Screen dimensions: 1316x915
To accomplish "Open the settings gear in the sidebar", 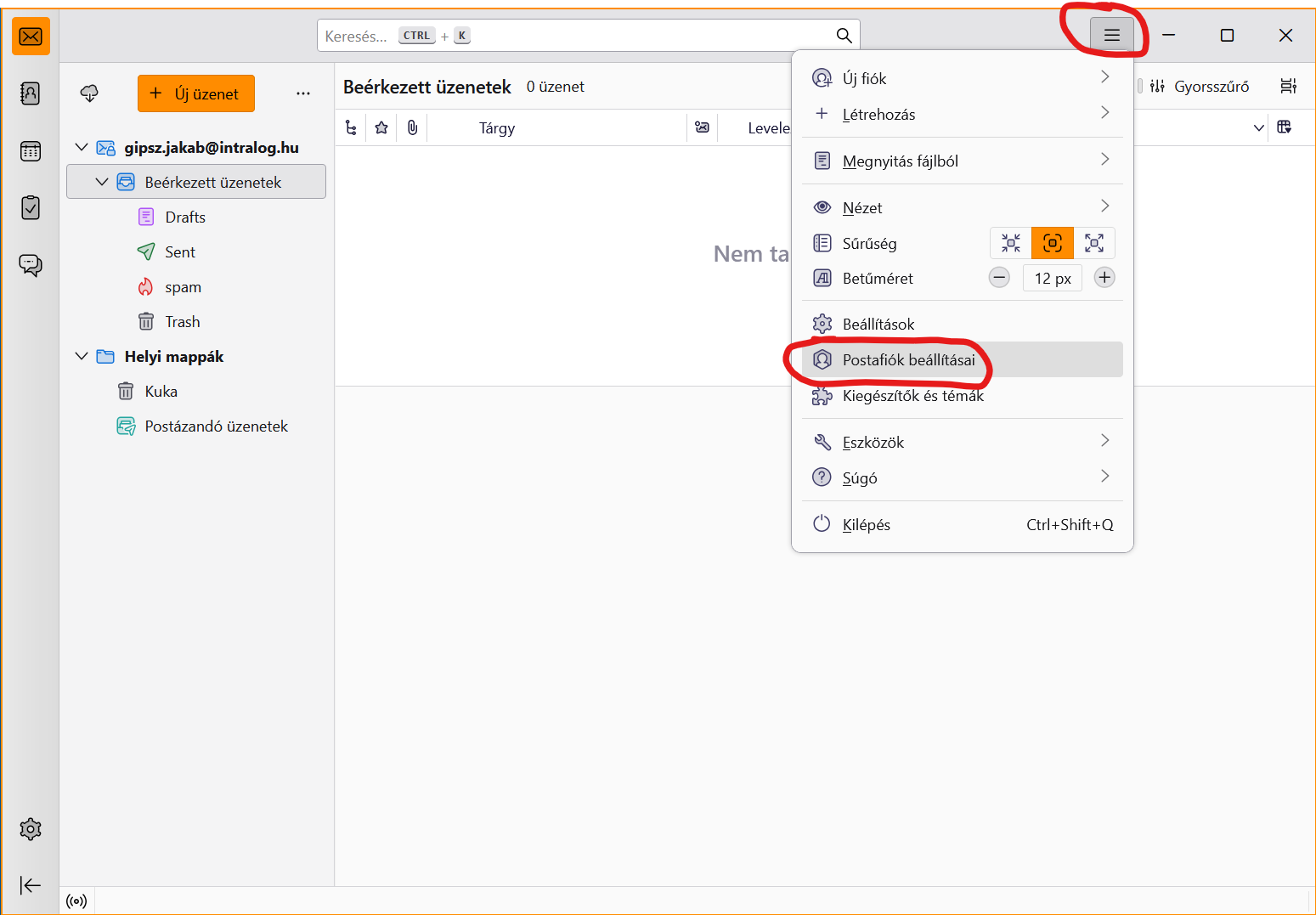I will point(31,829).
